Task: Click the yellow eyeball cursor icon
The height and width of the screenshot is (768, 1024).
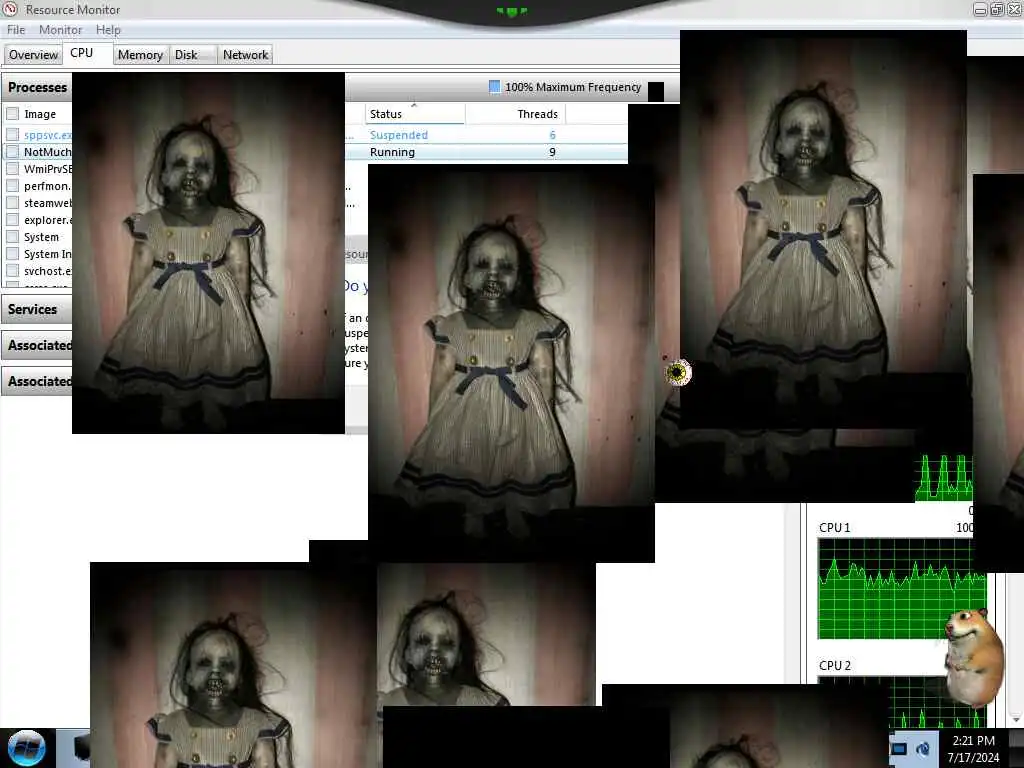Action: click(679, 372)
